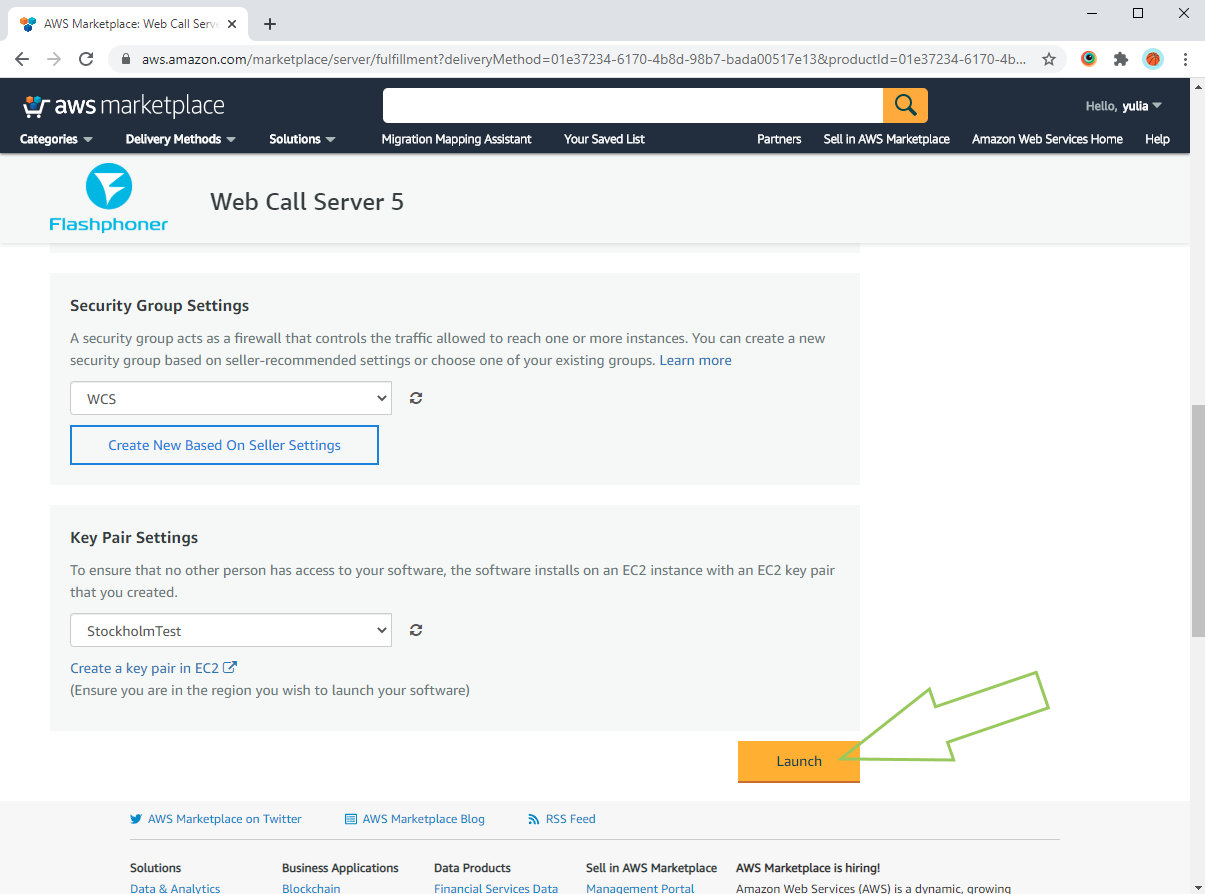Screen dimensions: 1205x894
Task: Open the WCS security group dropdown
Action: pyautogui.click(x=230, y=398)
